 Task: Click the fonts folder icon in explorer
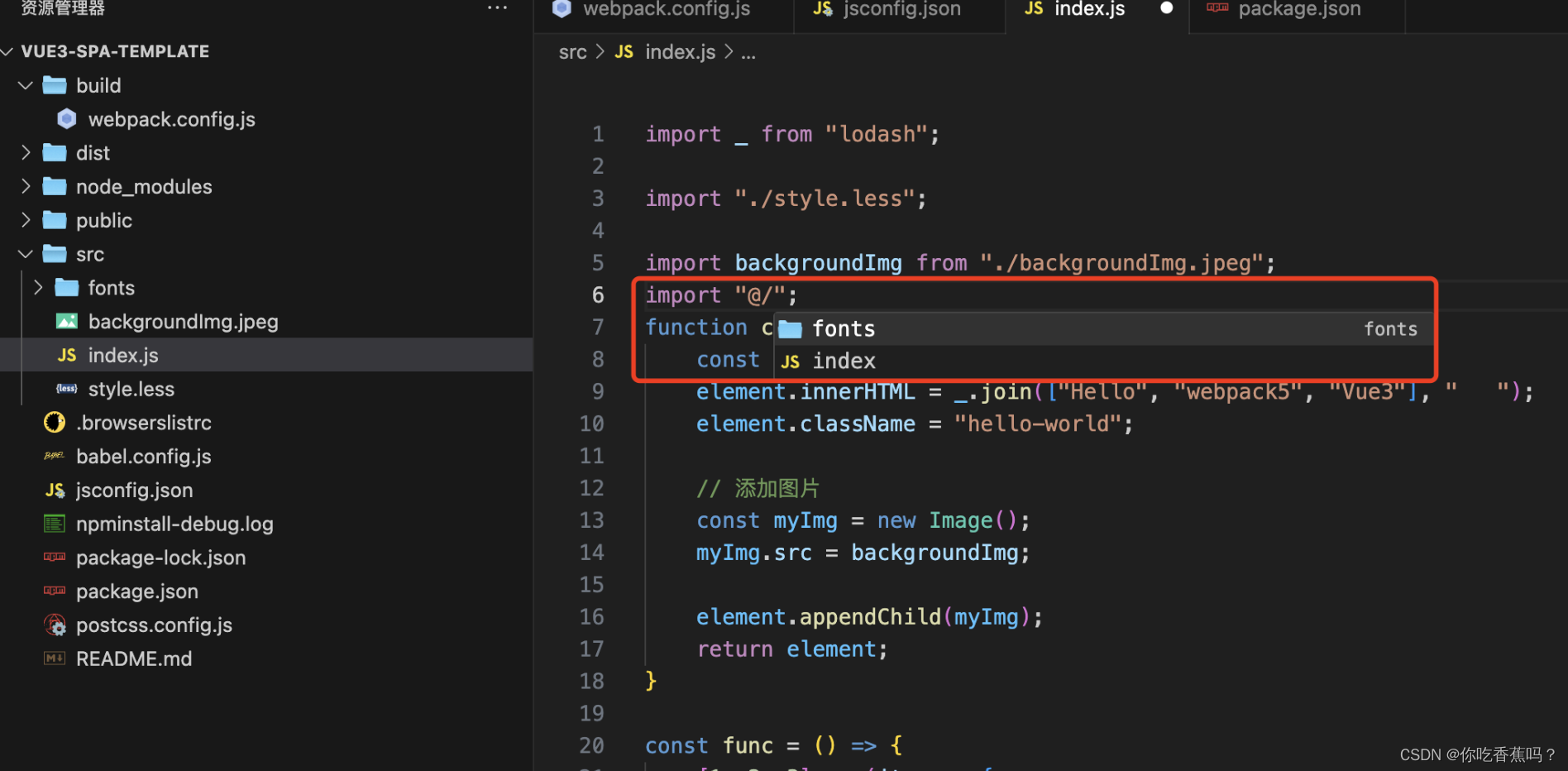tap(67, 287)
